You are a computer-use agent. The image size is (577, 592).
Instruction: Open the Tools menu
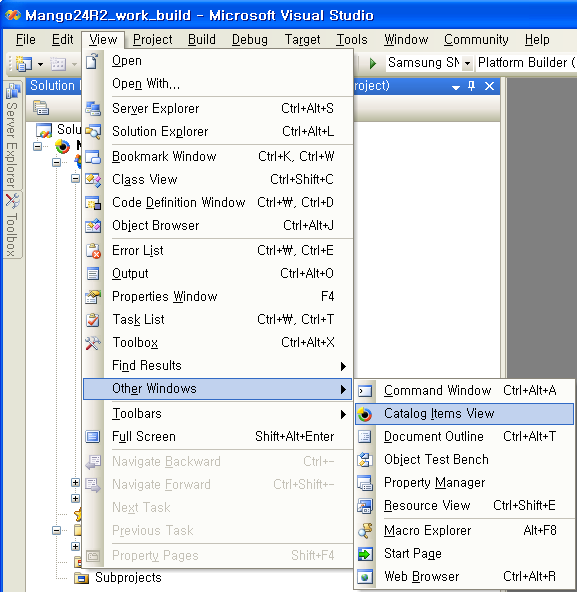click(352, 40)
